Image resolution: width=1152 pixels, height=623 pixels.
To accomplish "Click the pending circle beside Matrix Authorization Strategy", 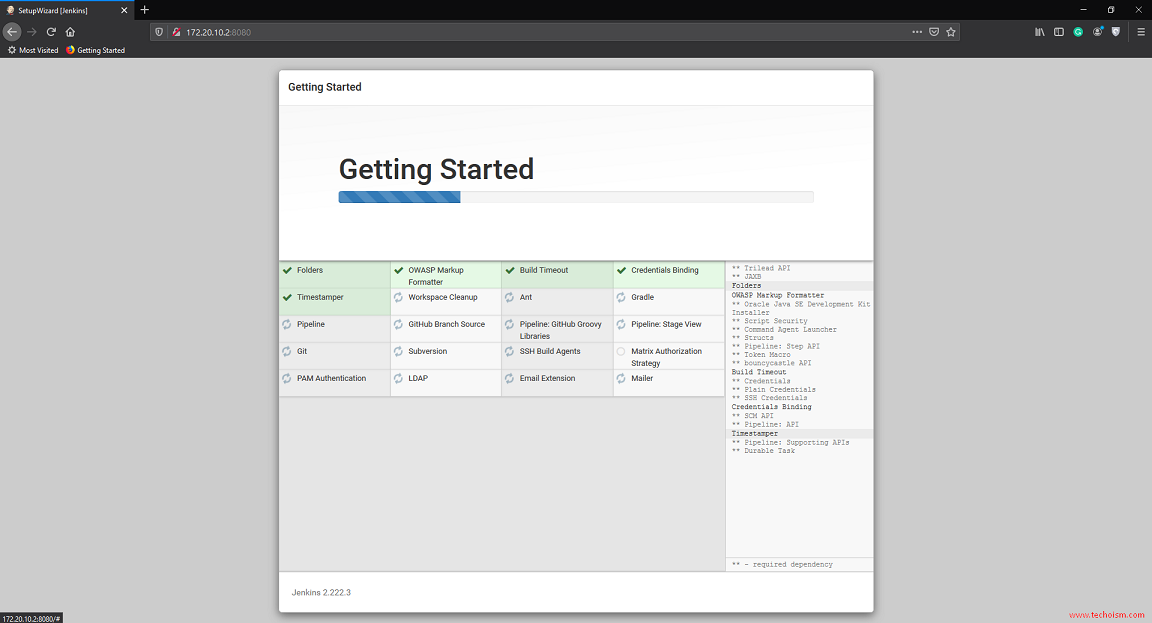I will [x=622, y=352].
